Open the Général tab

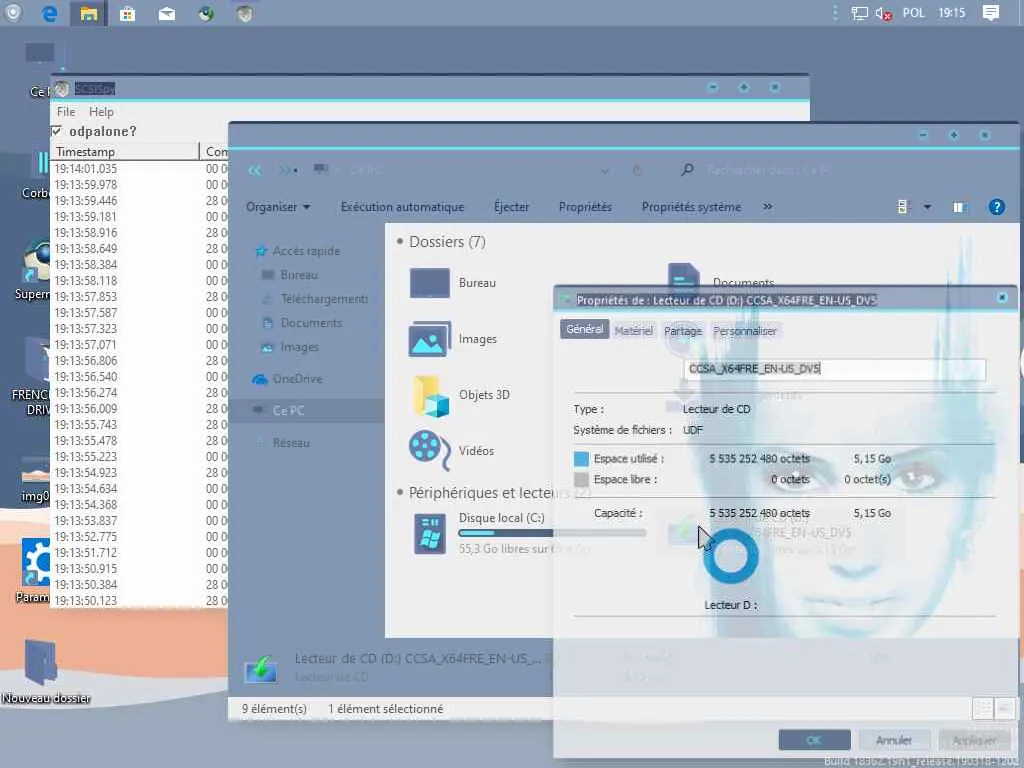pyautogui.click(x=584, y=330)
